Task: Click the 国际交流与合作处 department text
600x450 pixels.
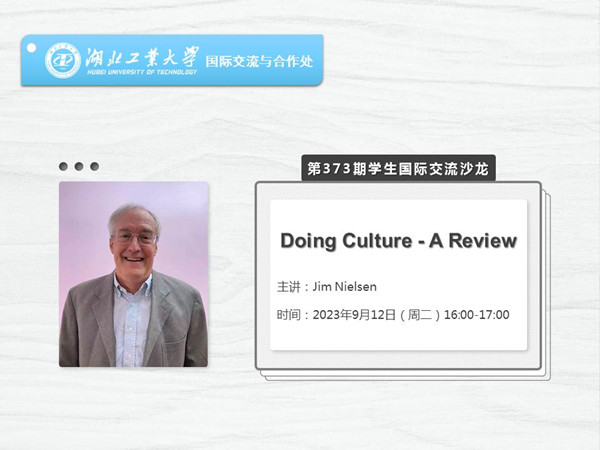Action: point(259,62)
